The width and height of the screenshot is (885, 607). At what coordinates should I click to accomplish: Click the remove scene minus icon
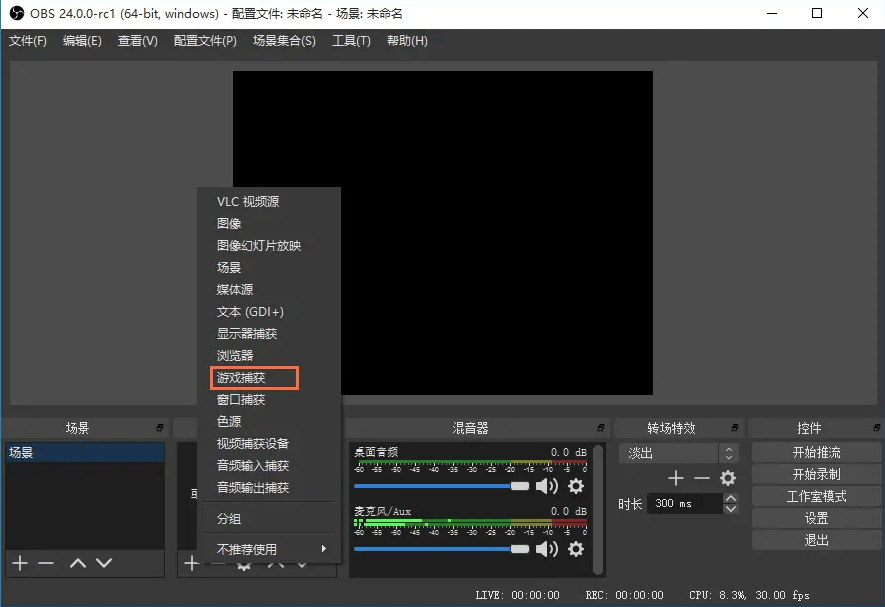pyautogui.click(x=46, y=563)
